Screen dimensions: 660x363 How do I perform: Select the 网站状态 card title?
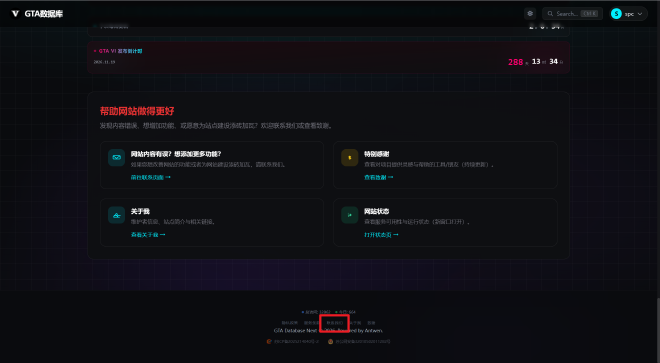pyautogui.click(x=376, y=211)
